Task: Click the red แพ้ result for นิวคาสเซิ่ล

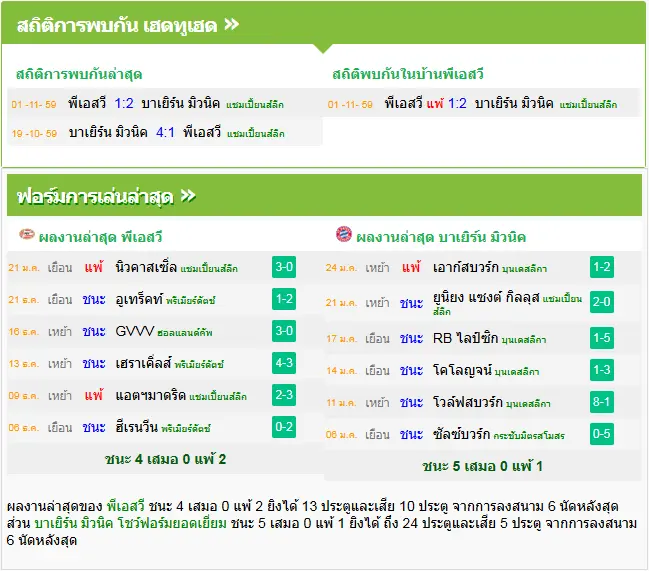Action: pyautogui.click(x=94, y=267)
